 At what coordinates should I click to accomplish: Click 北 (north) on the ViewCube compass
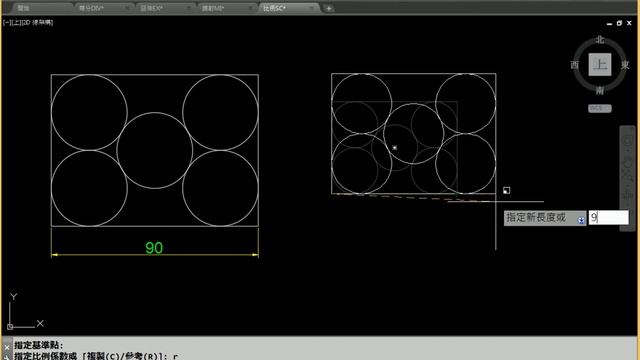[x=600, y=40]
